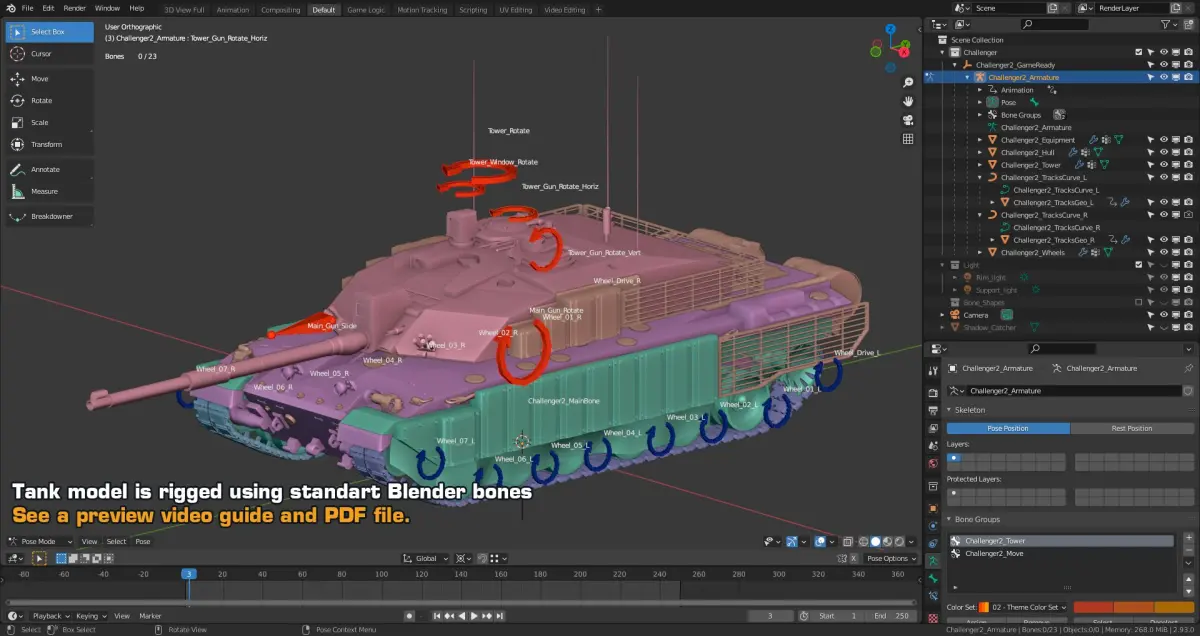Toggle Challenger collection exclude checkbox
Viewport: 1200px width, 636px height.
pyautogui.click(x=1139, y=52)
